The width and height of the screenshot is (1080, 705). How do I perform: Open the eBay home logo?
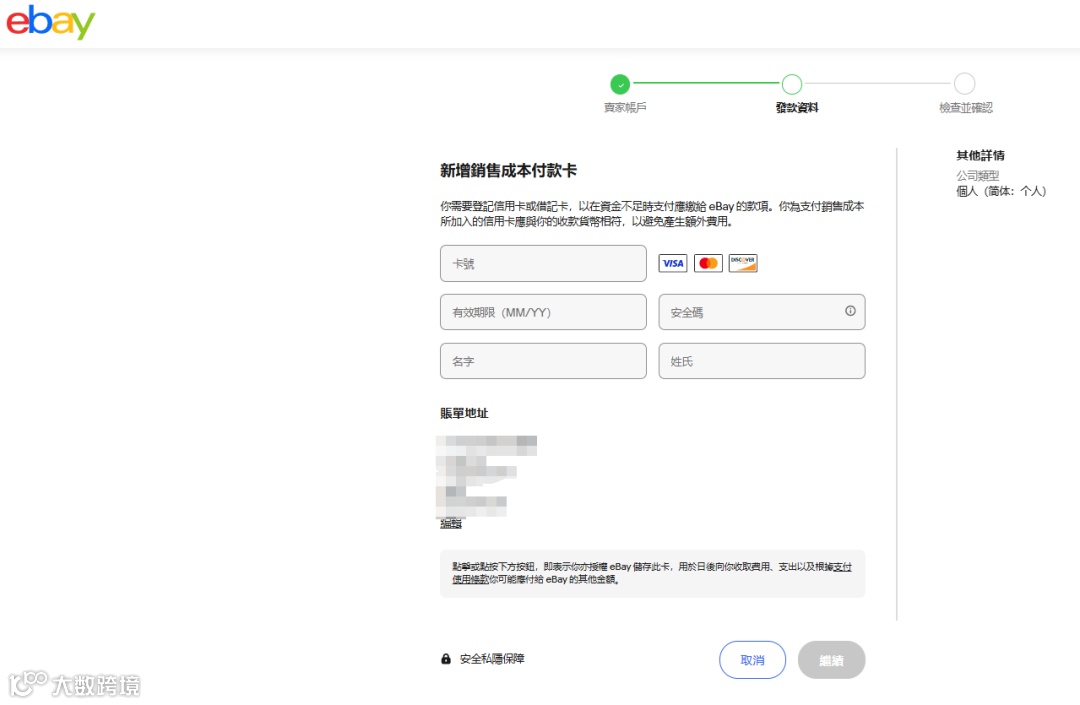click(50, 23)
